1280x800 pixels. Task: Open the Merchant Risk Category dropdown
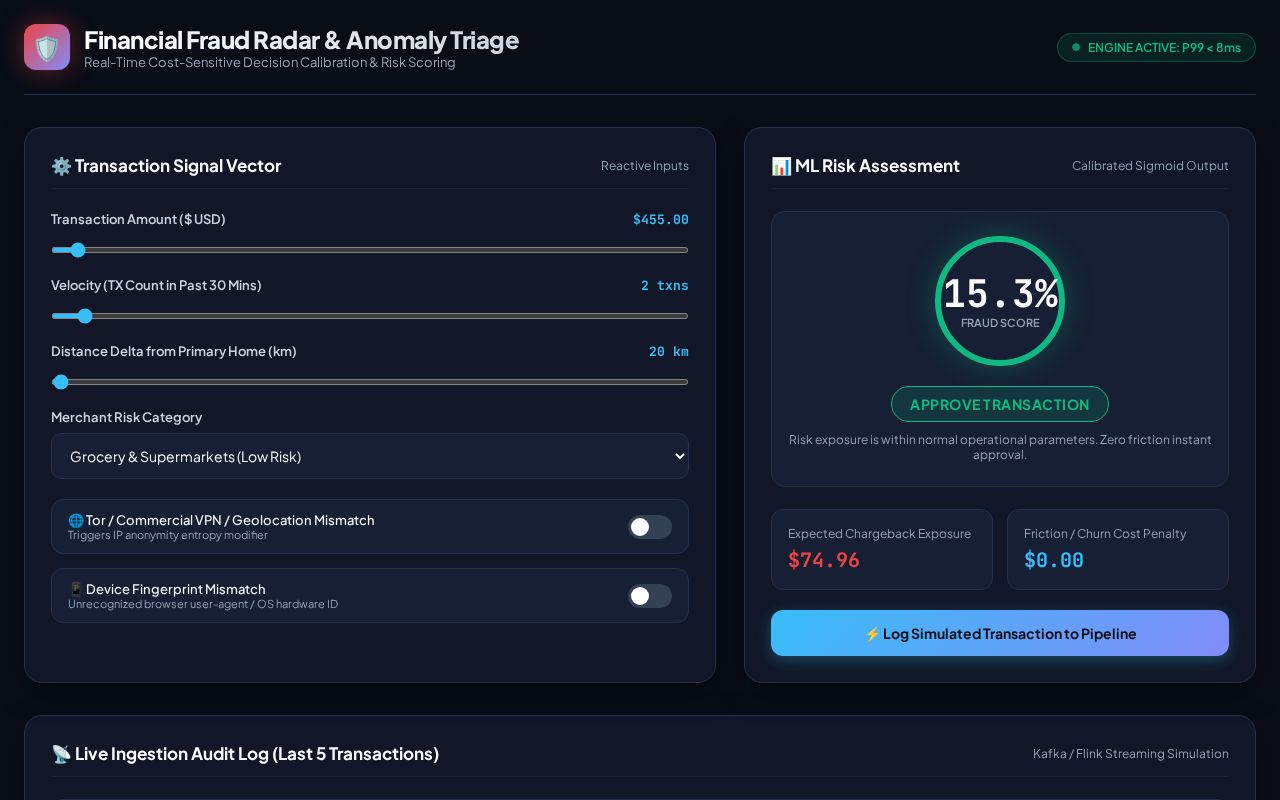tap(370, 456)
